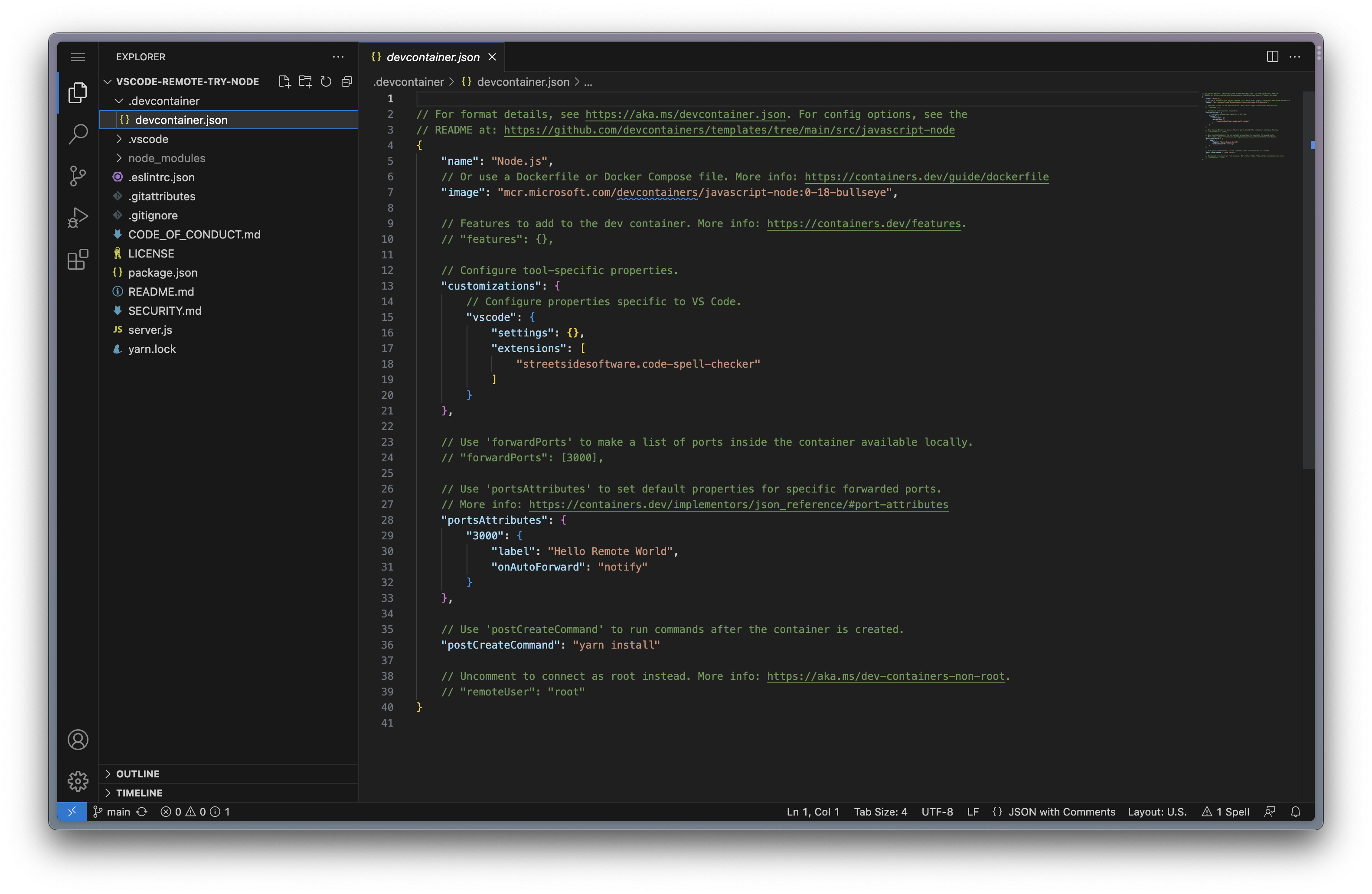Image resolution: width=1372 pixels, height=894 pixels.
Task: Select the devcontainer.json editor tab
Action: 432,56
